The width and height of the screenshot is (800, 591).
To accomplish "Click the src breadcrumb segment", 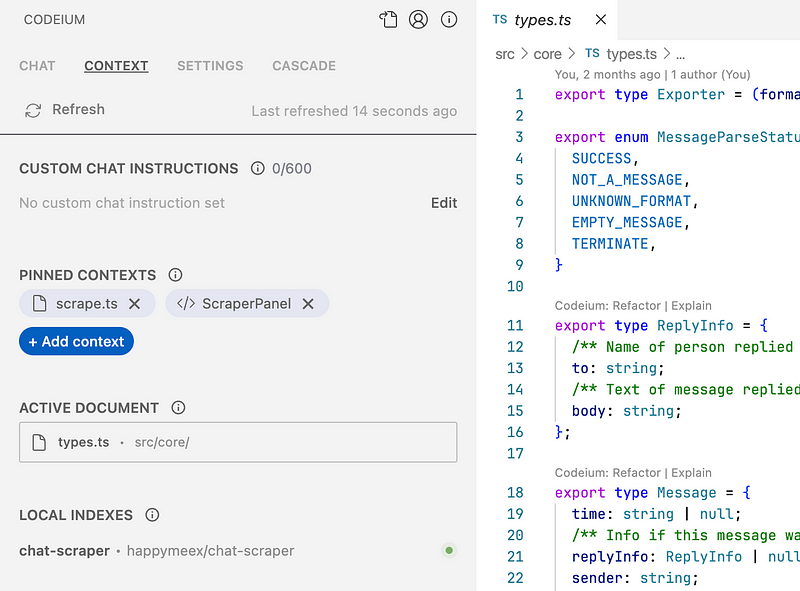I will click(x=505, y=54).
